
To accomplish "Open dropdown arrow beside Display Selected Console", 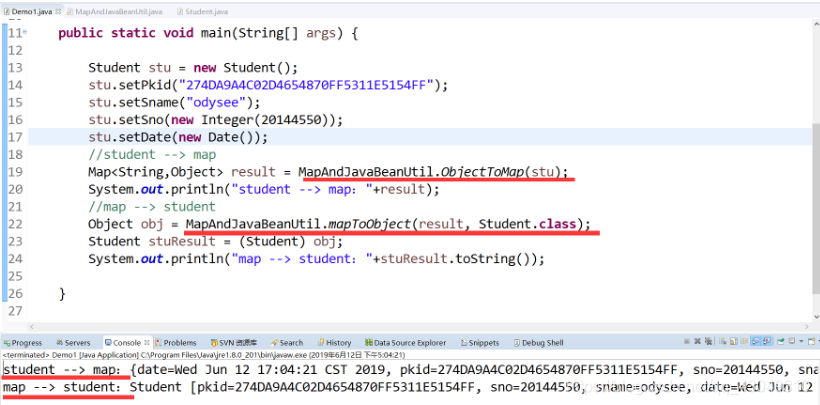I will (801, 341).
